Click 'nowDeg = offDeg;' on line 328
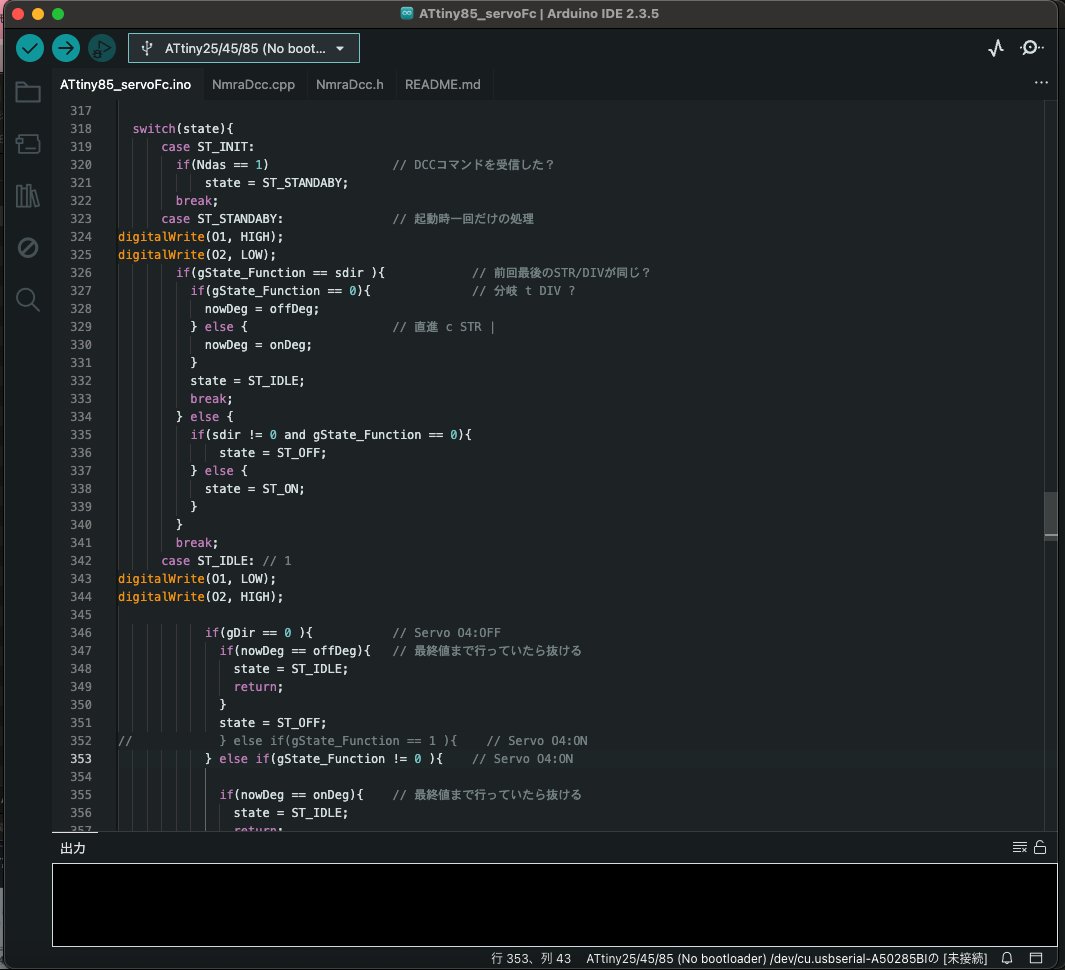This screenshot has height=970, width=1065. click(x=261, y=308)
